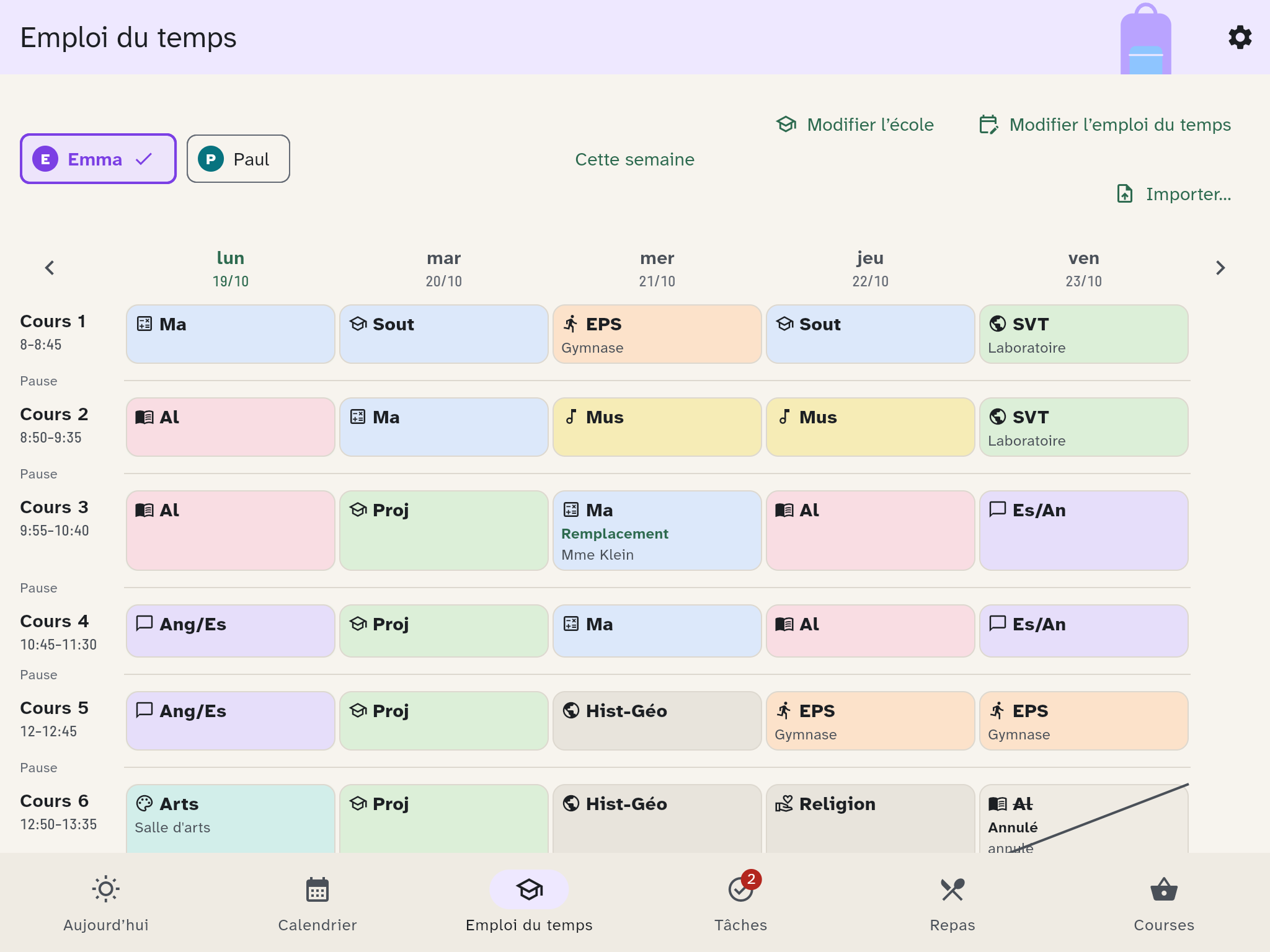Select ven 23/10 day header
This screenshot has width=1270, height=952.
(1084, 268)
